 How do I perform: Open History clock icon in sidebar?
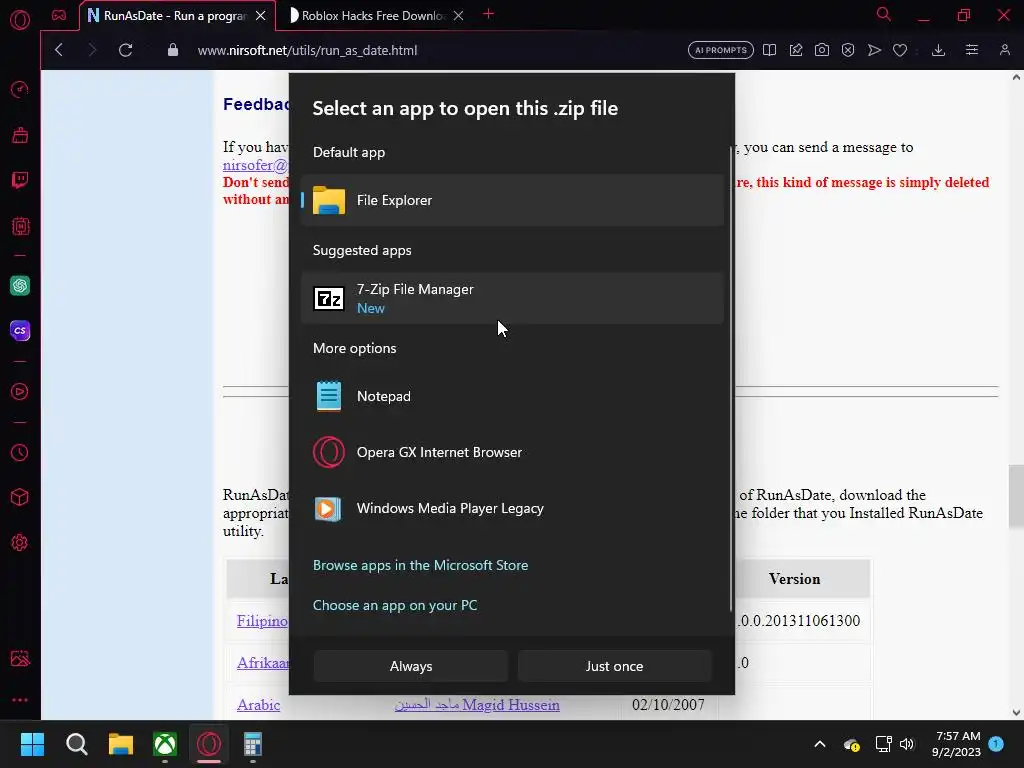pyautogui.click(x=20, y=453)
